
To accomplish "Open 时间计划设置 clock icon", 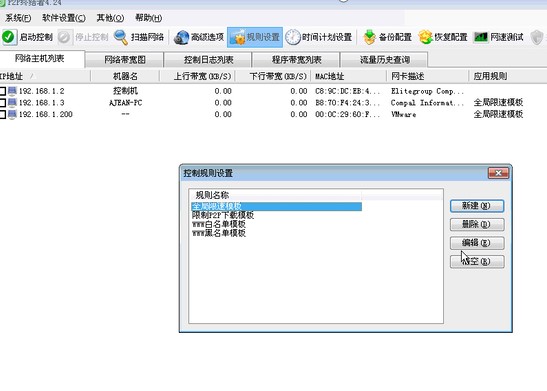I will tap(293, 37).
